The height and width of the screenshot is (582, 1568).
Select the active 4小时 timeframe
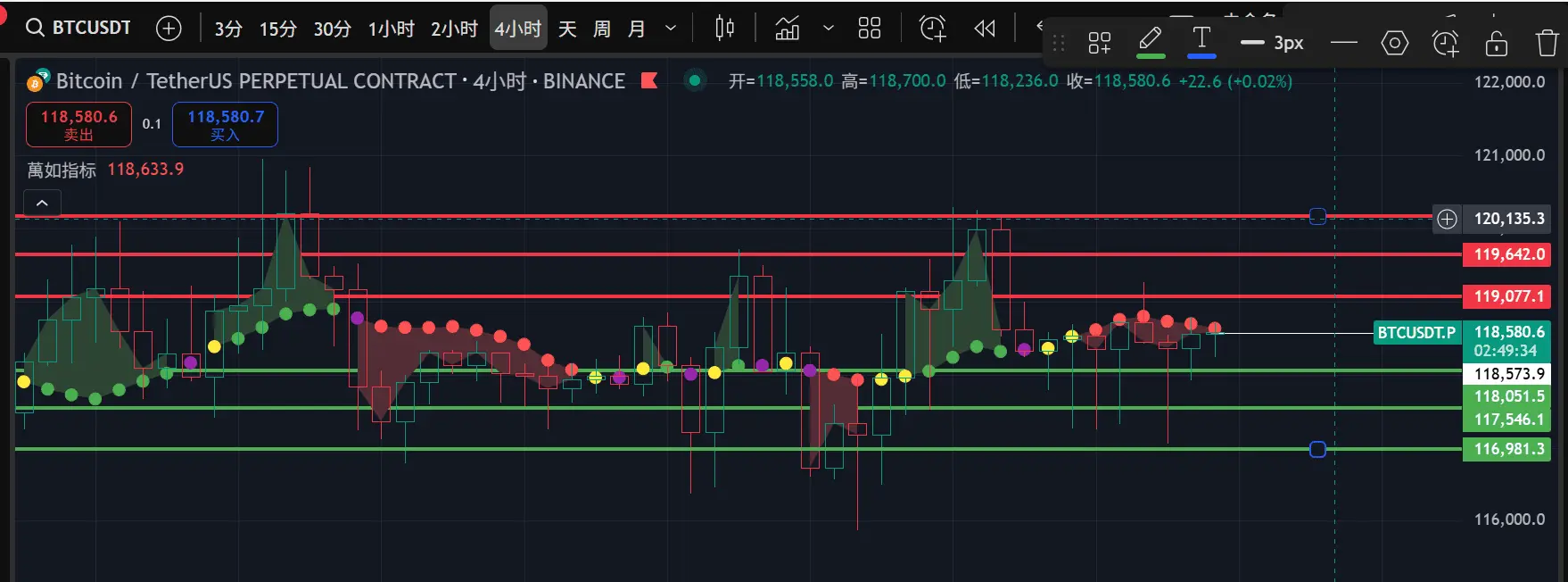(518, 29)
